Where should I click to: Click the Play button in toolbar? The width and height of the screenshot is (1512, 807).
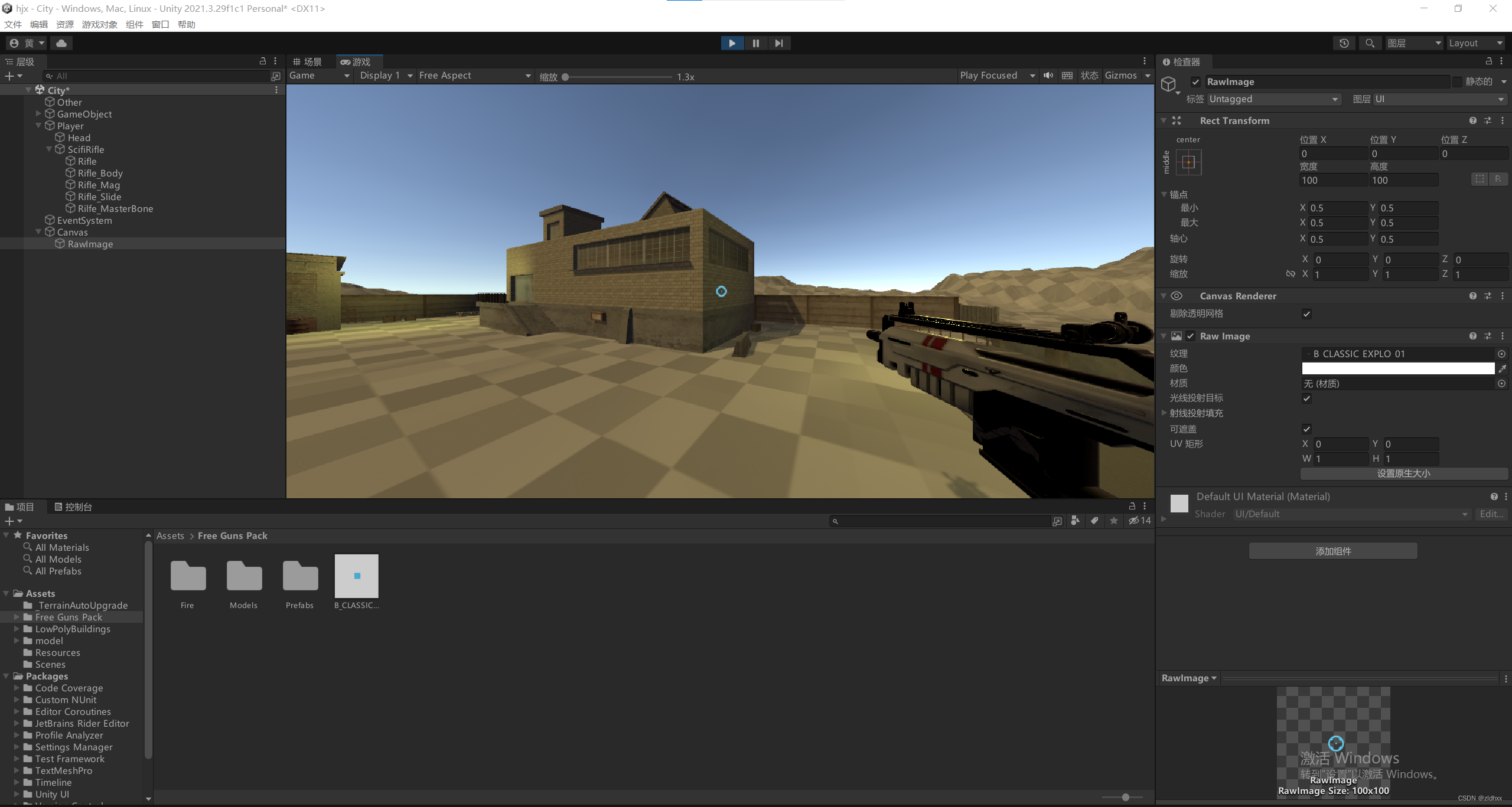732,43
